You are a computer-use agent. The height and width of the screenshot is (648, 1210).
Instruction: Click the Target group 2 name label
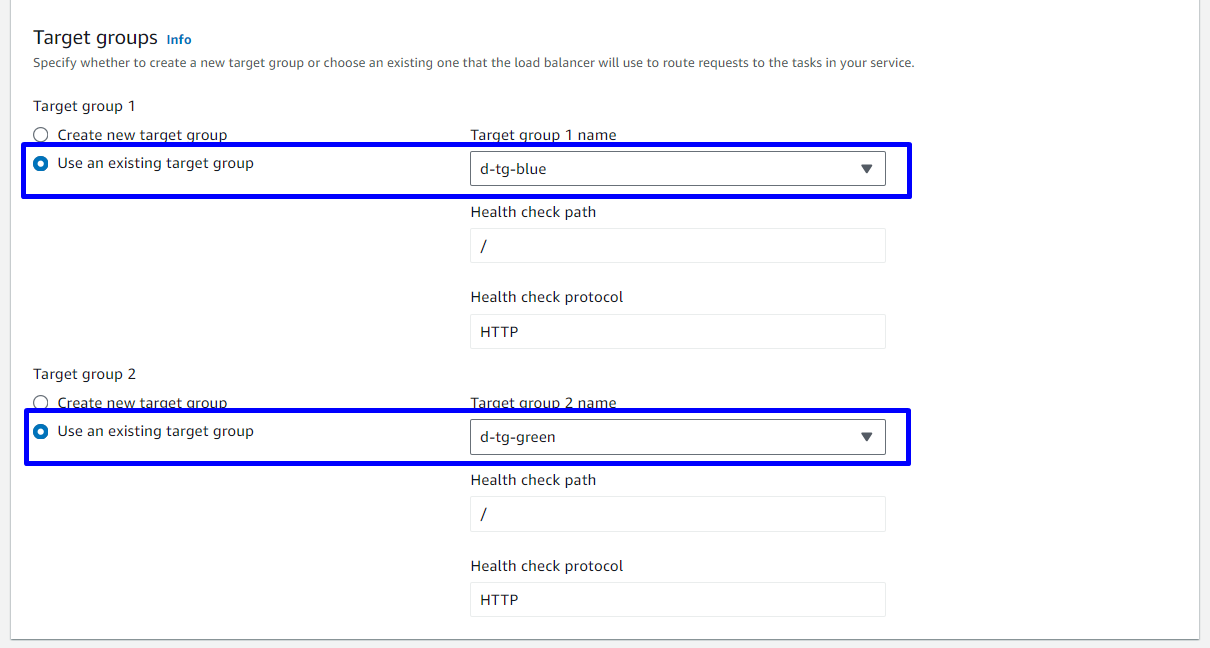[543, 403]
